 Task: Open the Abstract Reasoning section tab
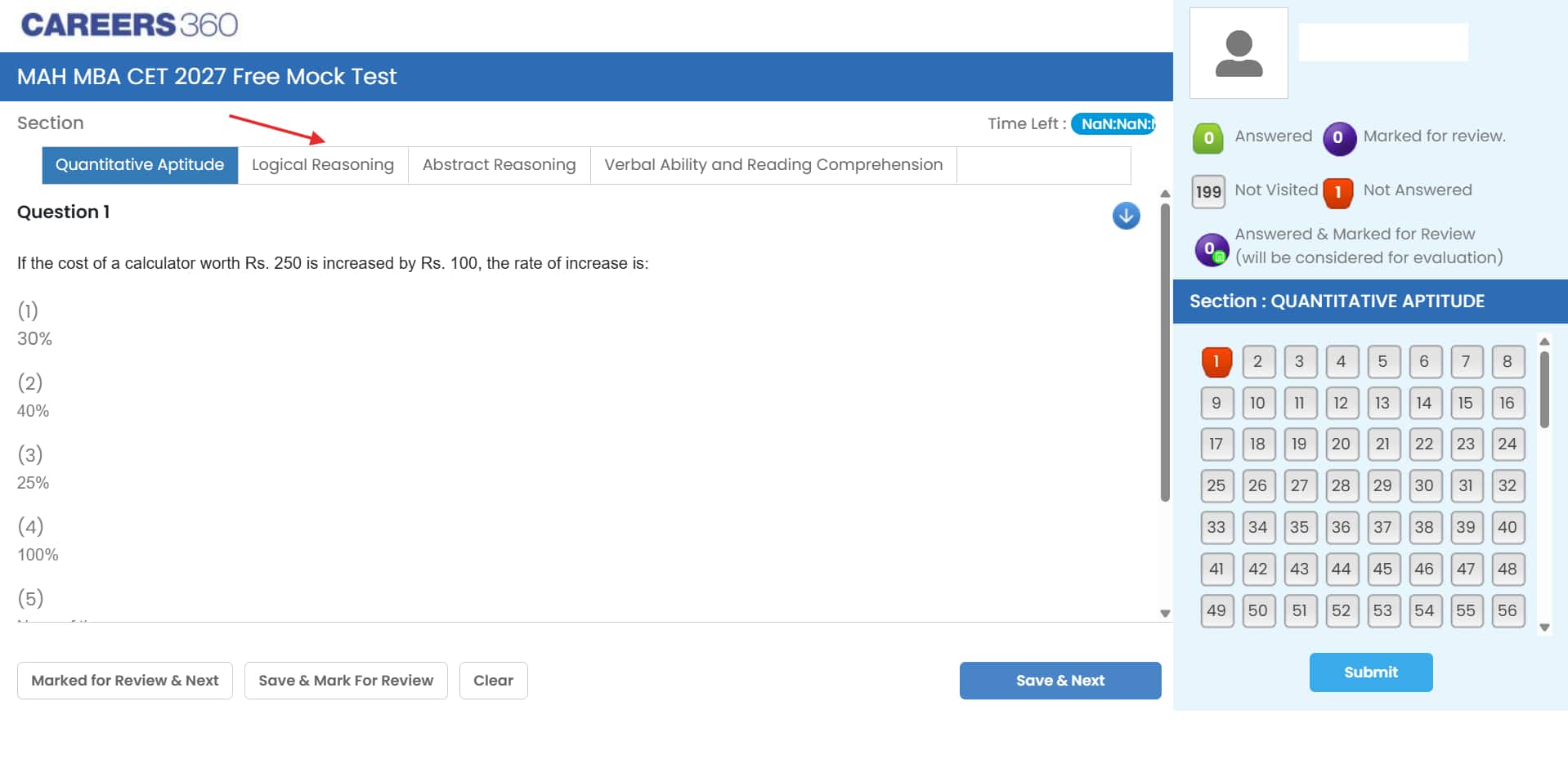point(500,165)
